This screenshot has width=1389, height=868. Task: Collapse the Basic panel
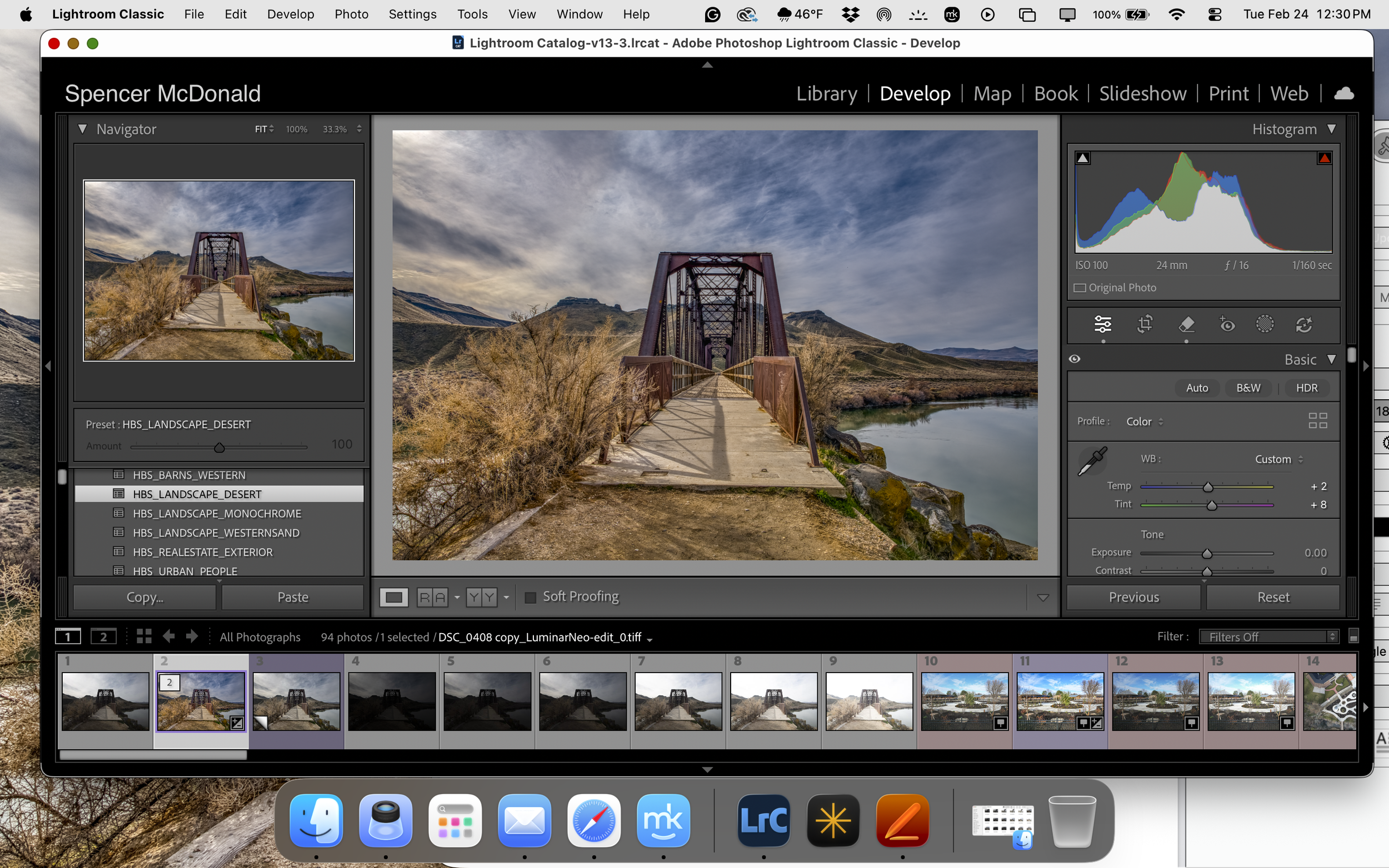(x=1332, y=359)
